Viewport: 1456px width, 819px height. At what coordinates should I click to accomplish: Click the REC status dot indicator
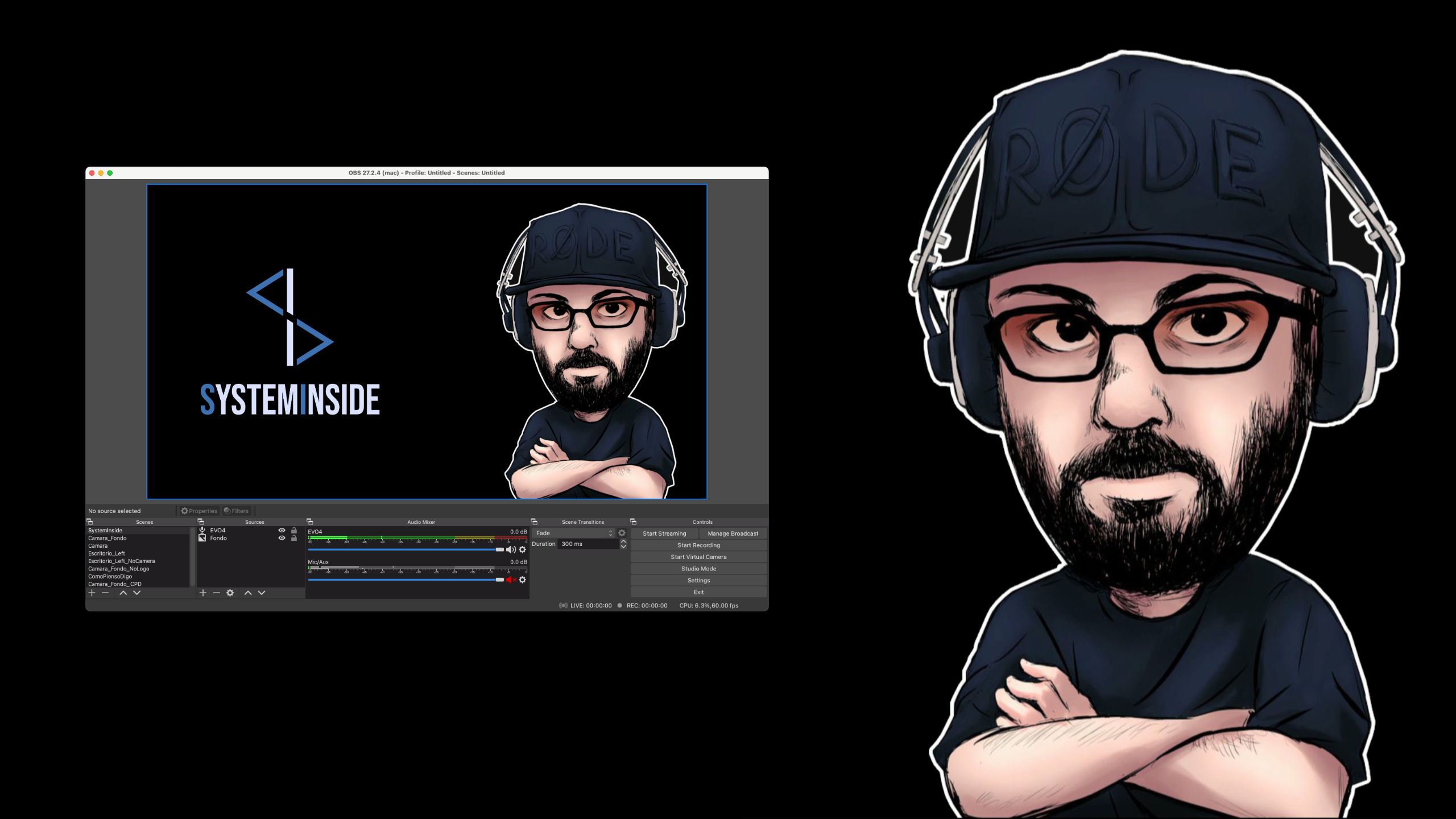619,606
